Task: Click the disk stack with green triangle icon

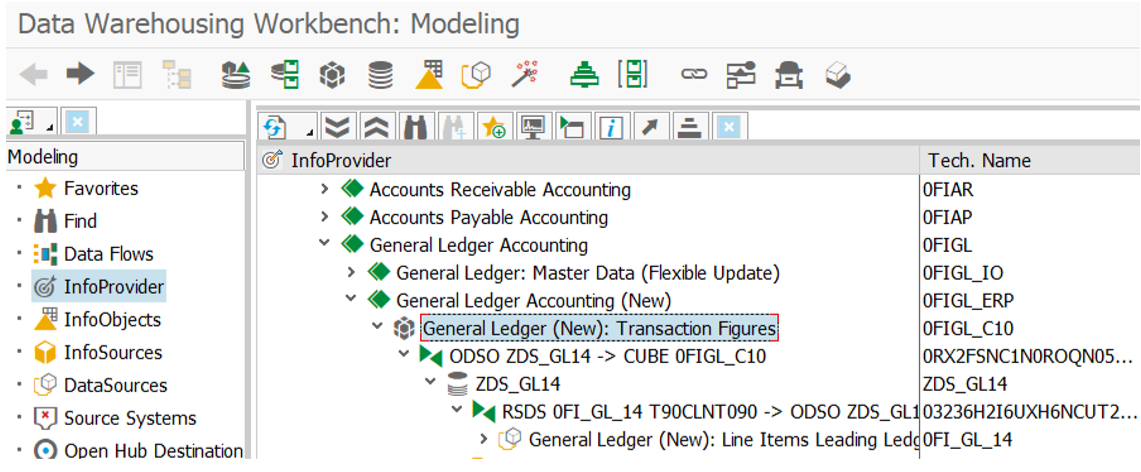Action: point(236,74)
